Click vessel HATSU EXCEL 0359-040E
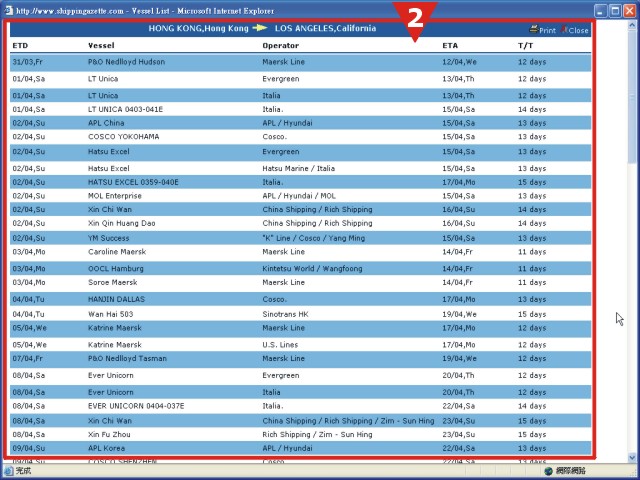The image size is (640, 480). pos(133,182)
